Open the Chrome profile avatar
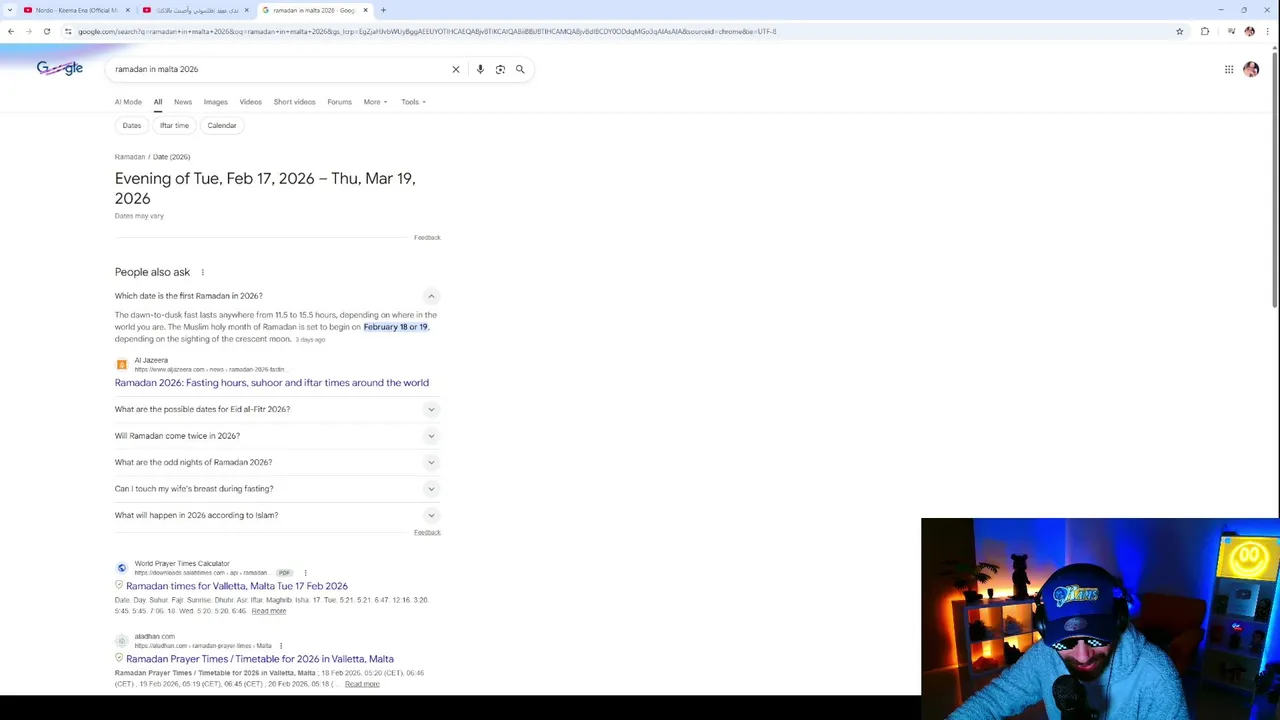1280x720 pixels. click(x=1249, y=31)
